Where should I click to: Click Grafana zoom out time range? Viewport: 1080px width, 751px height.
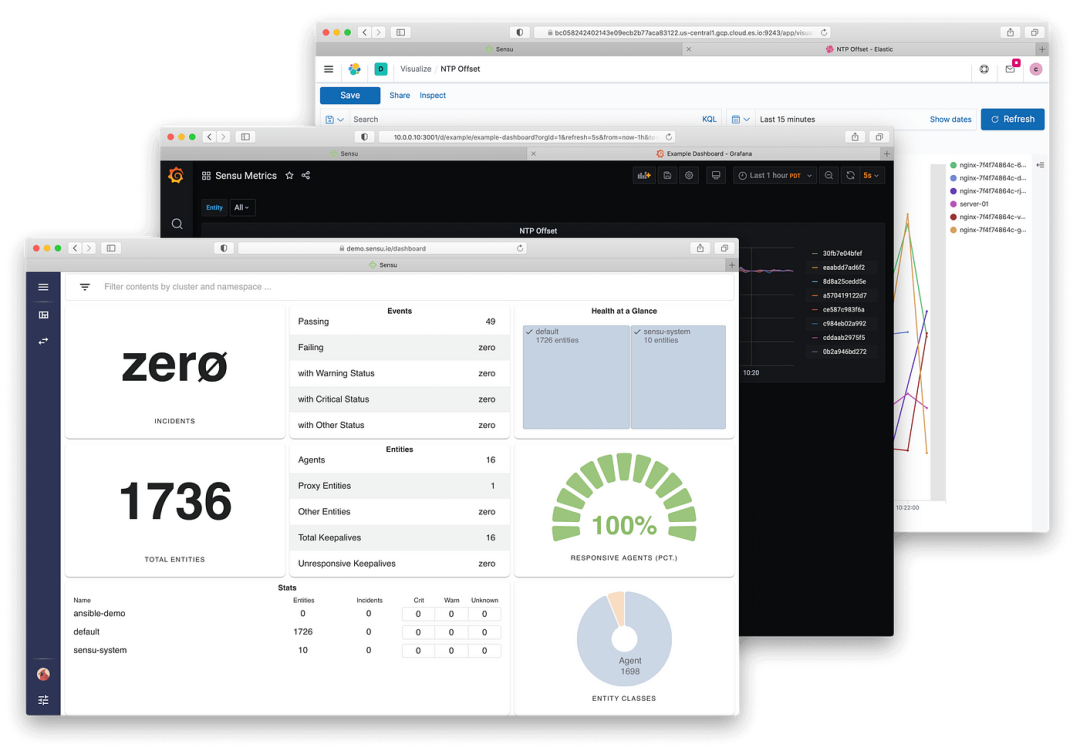(x=829, y=176)
